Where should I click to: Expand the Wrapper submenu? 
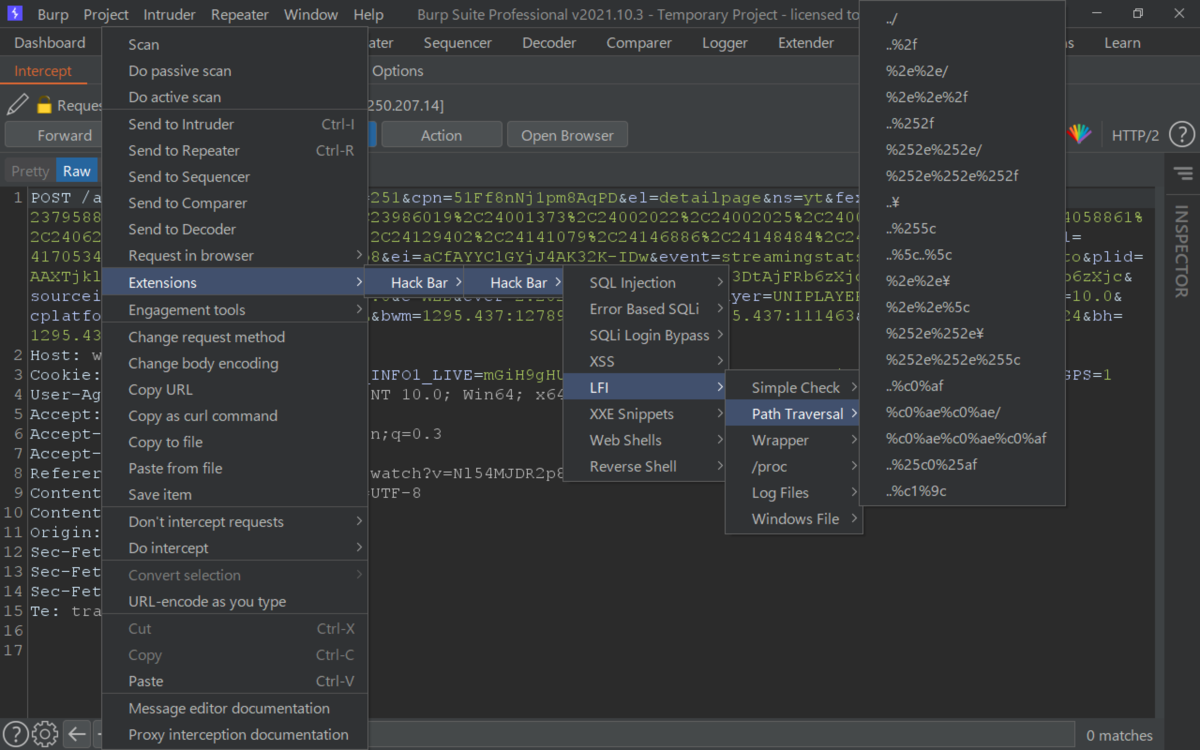794,440
